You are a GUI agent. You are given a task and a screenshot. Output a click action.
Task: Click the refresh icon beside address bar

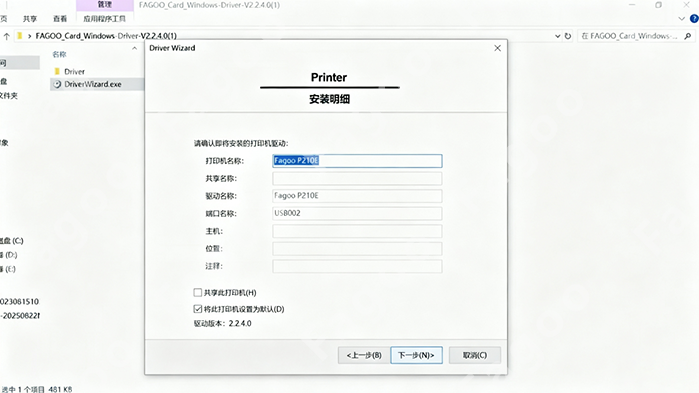[568, 36]
